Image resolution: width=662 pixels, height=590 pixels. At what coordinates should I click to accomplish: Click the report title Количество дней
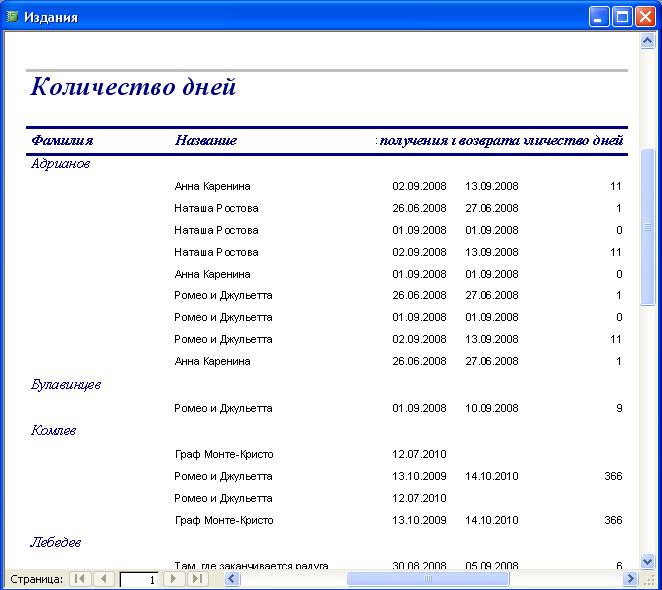pos(133,87)
